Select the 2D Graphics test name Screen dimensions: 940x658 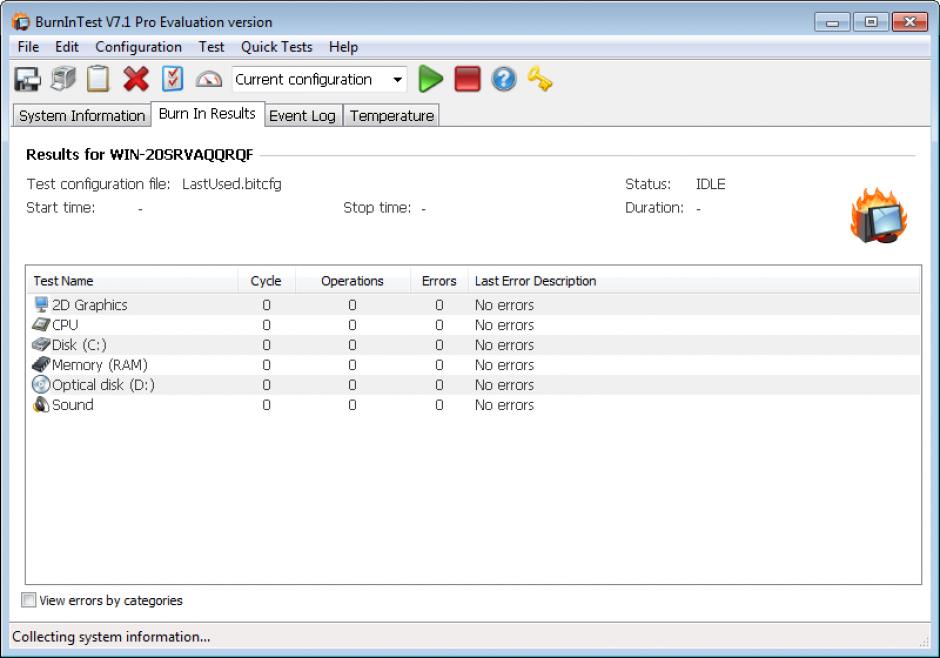(89, 305)
